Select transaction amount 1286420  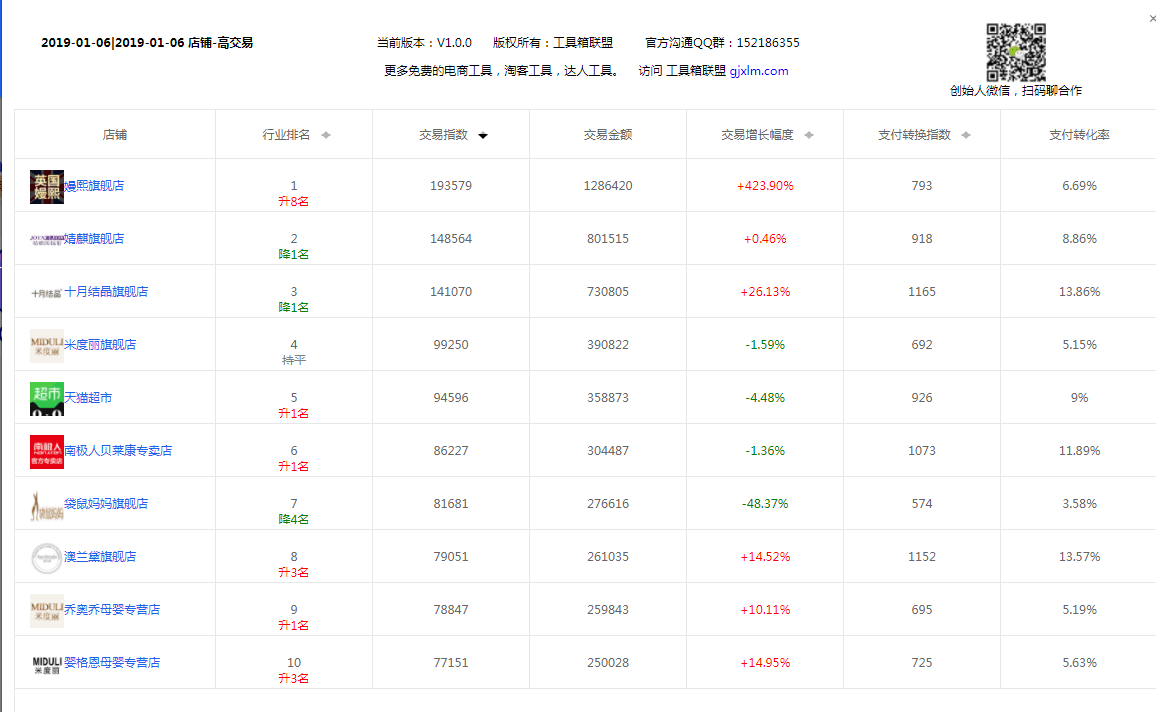[607, 186]
